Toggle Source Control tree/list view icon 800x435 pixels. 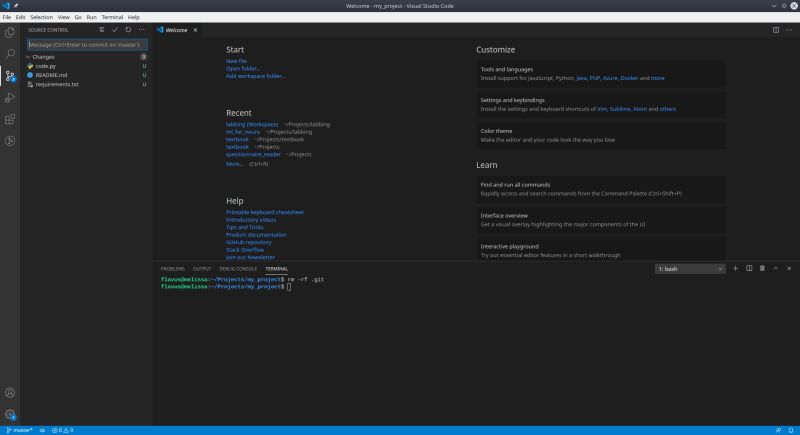click(102, 30)
